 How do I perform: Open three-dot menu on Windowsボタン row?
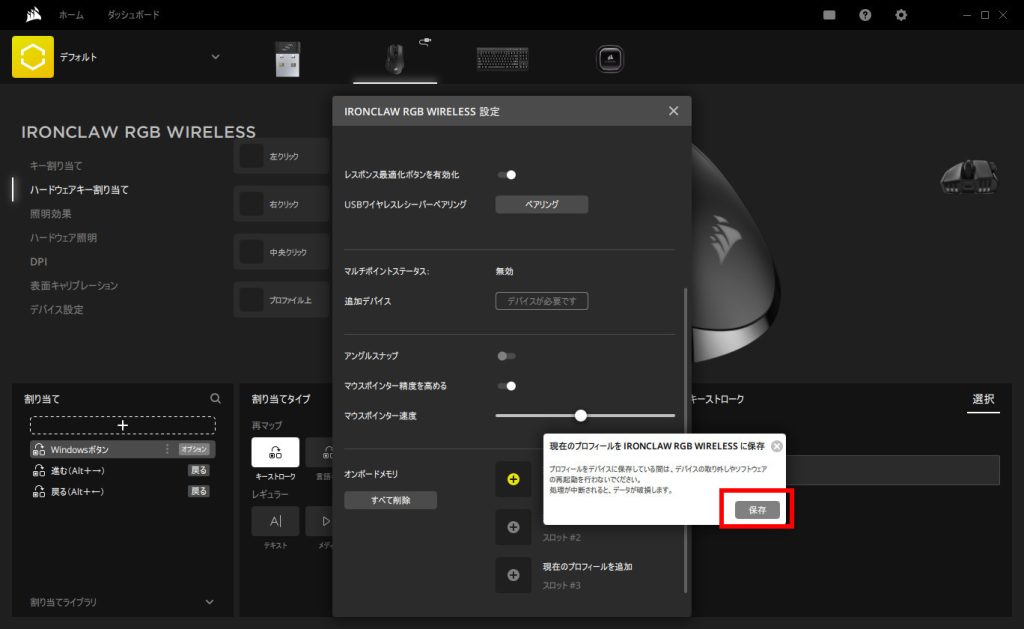167,449
